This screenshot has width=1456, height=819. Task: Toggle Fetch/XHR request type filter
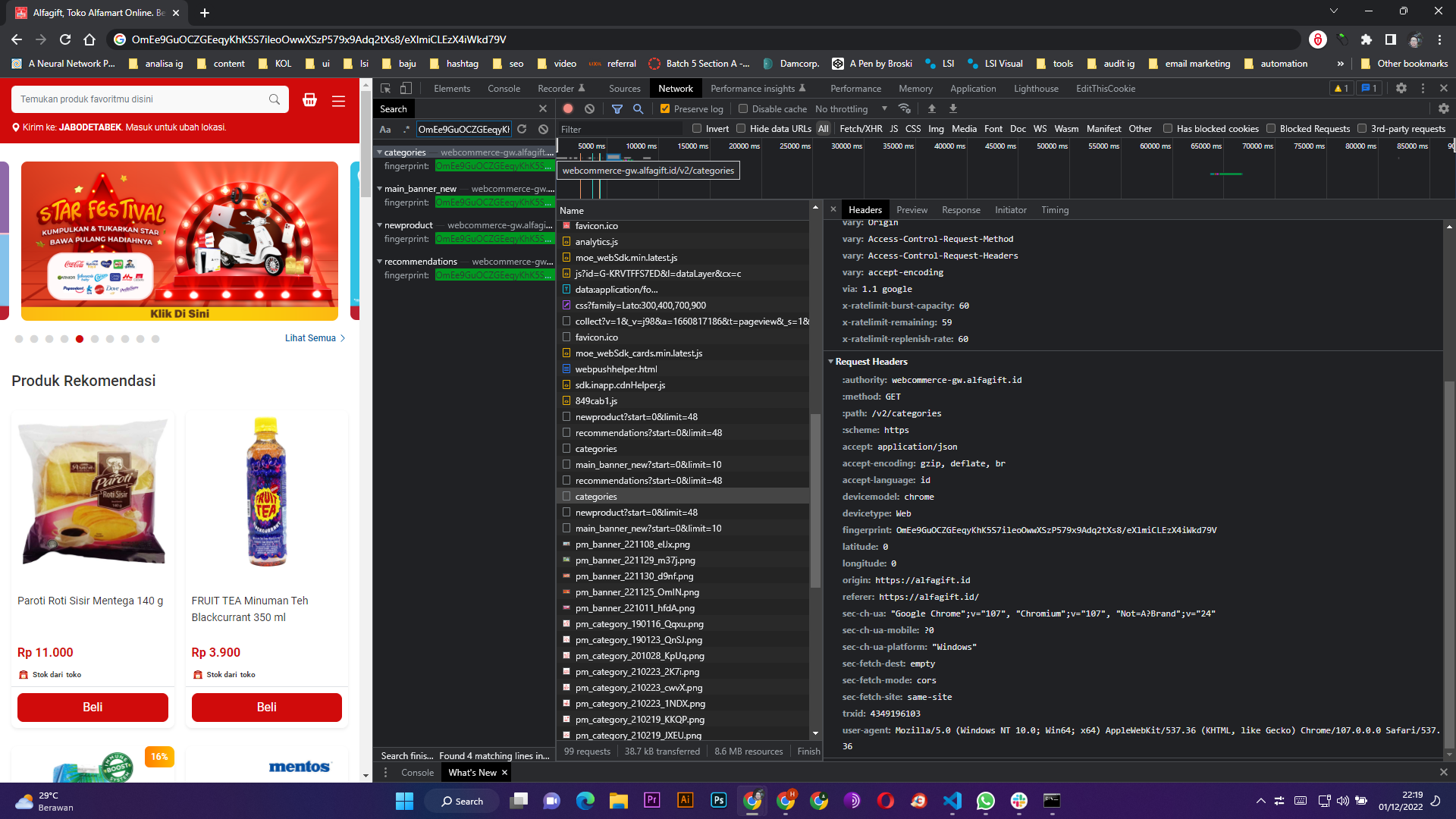(x=861, y=129)
